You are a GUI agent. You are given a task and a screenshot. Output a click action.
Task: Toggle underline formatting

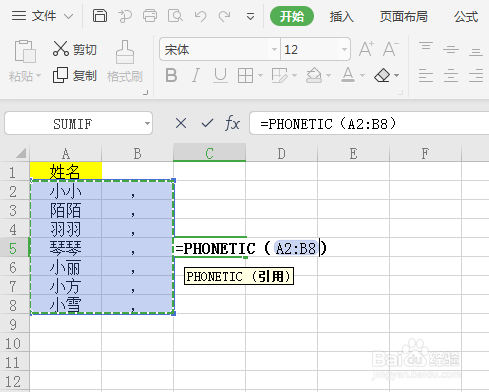point(220,75)
